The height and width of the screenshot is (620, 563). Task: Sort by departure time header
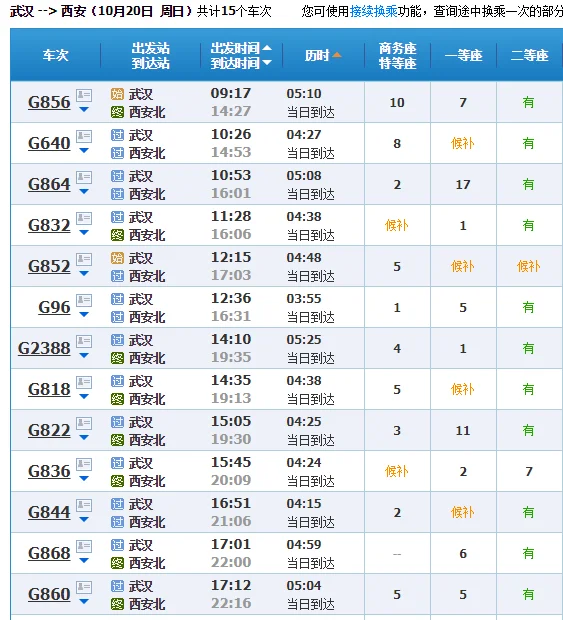click(x=241, y=49)
